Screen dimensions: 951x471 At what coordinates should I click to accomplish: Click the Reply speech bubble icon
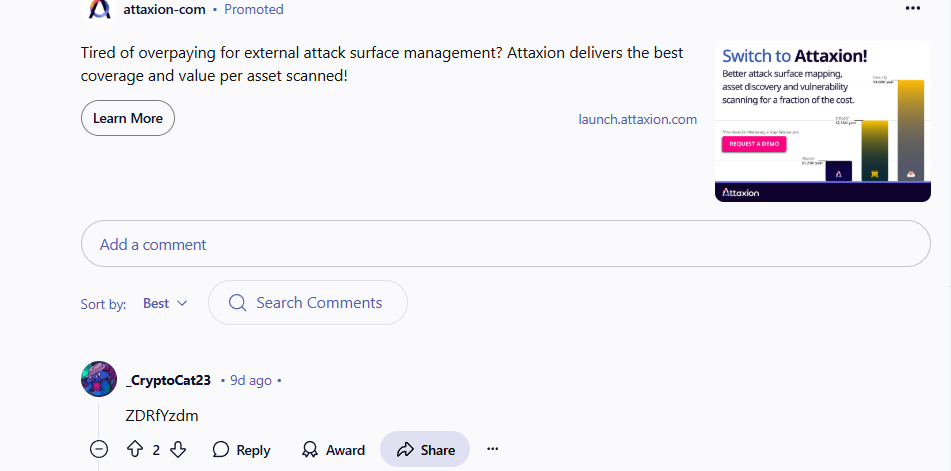click(x=221, y=450)
